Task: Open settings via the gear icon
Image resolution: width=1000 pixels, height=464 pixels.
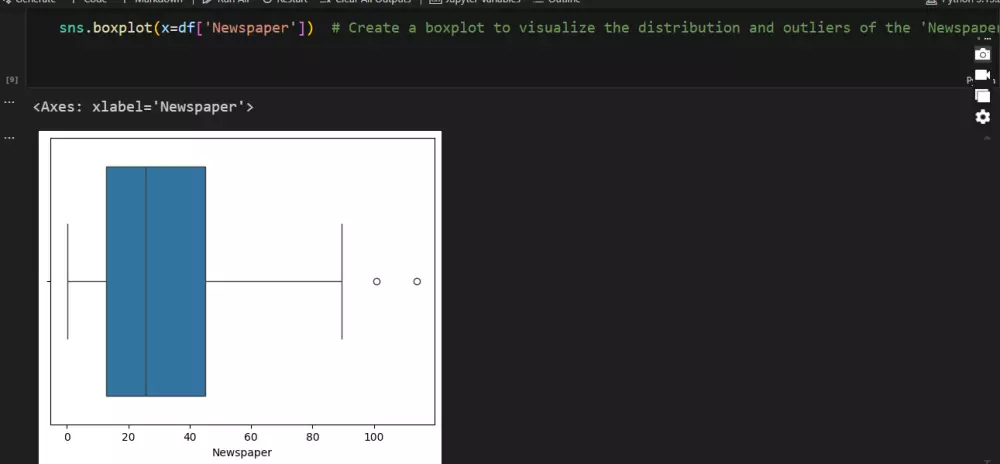Action: click(983, 117)
